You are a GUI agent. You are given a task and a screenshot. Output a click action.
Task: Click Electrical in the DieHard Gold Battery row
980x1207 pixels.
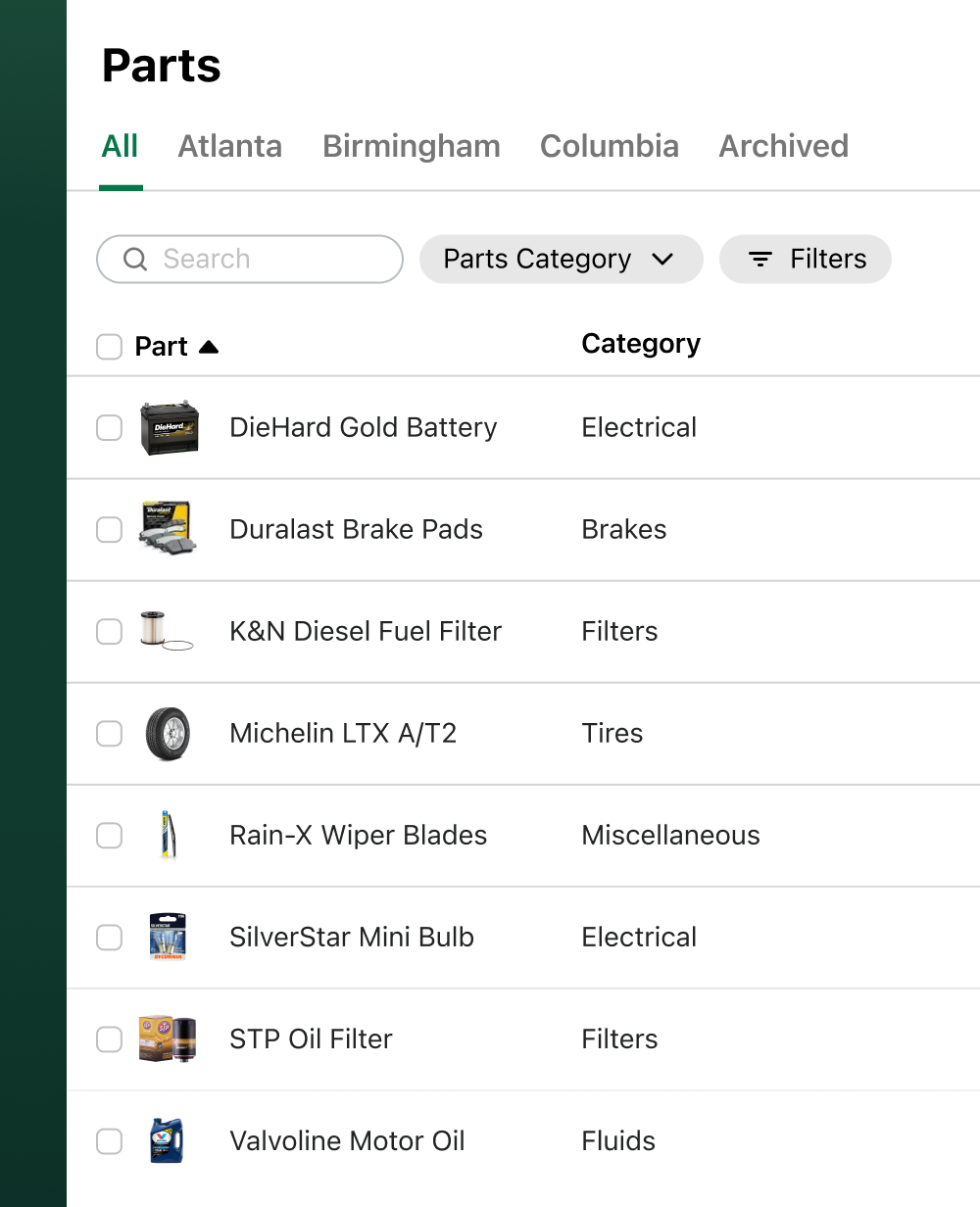click(640, 427)
